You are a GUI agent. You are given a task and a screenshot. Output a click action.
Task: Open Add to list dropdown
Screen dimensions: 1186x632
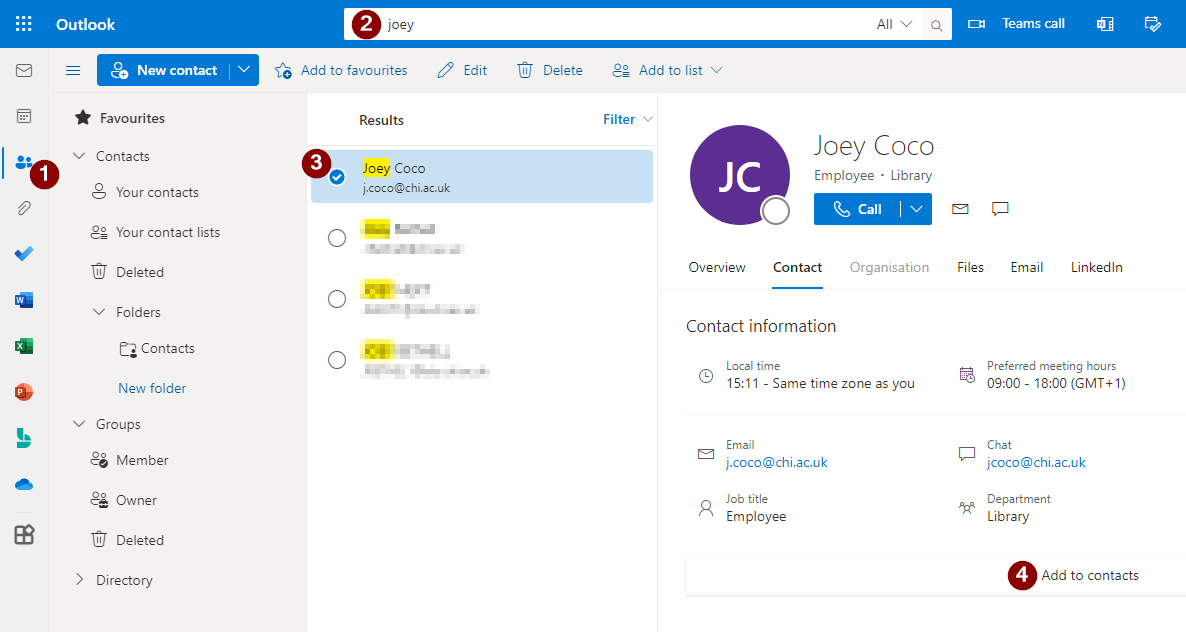pos(667,70)
